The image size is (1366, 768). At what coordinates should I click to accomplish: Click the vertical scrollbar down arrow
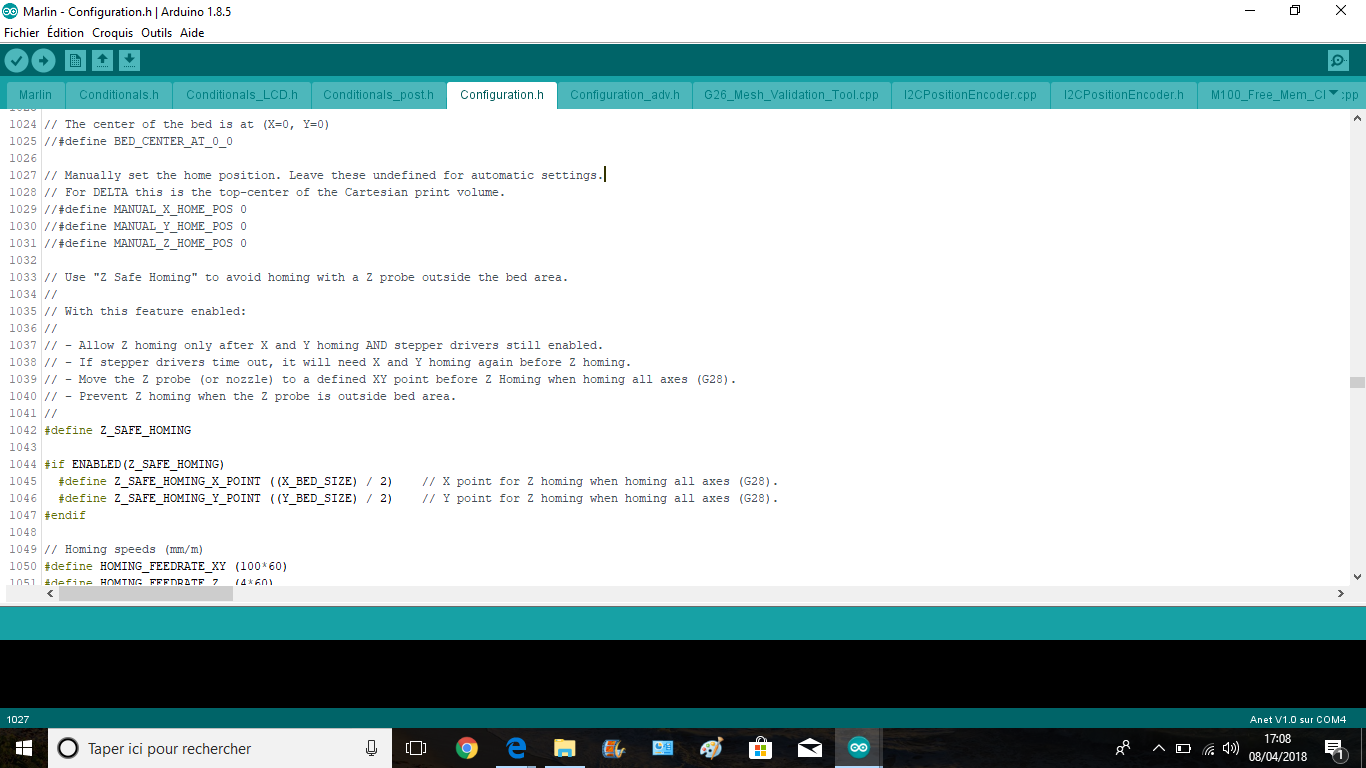click(x=1357, y=576)
